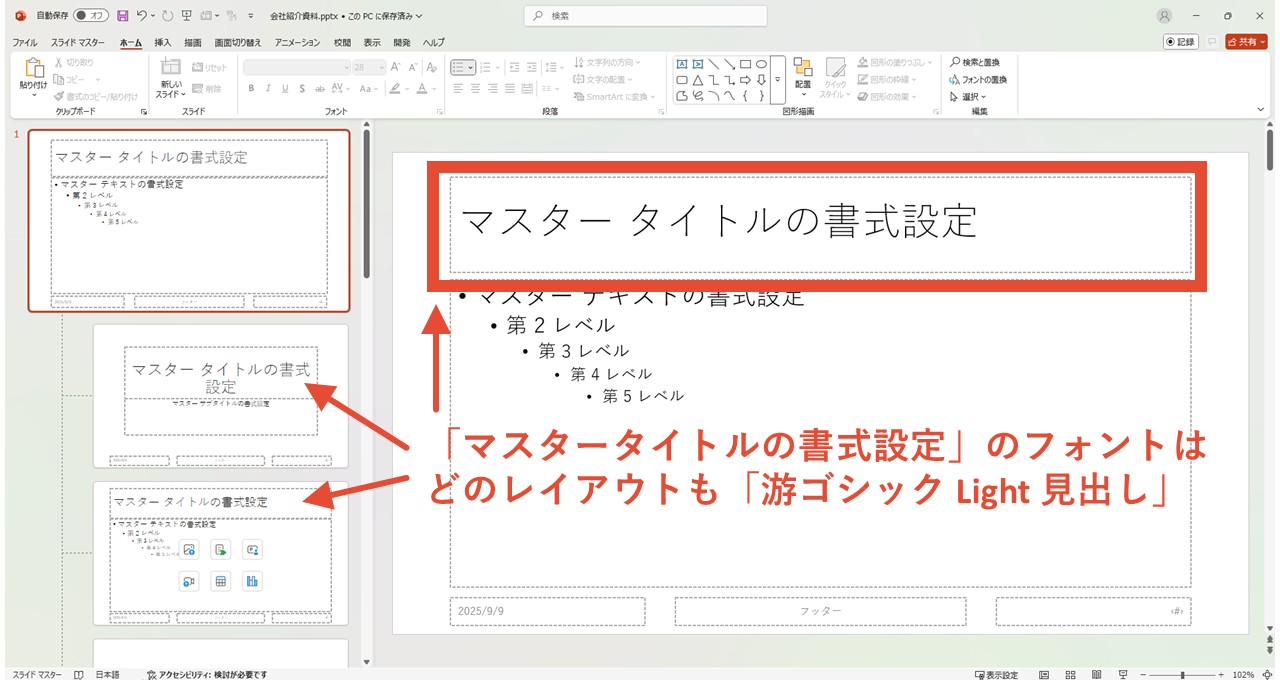Select the straight line shape
This screenshot has width=1280, height=680.
click(x=714, y=64)
